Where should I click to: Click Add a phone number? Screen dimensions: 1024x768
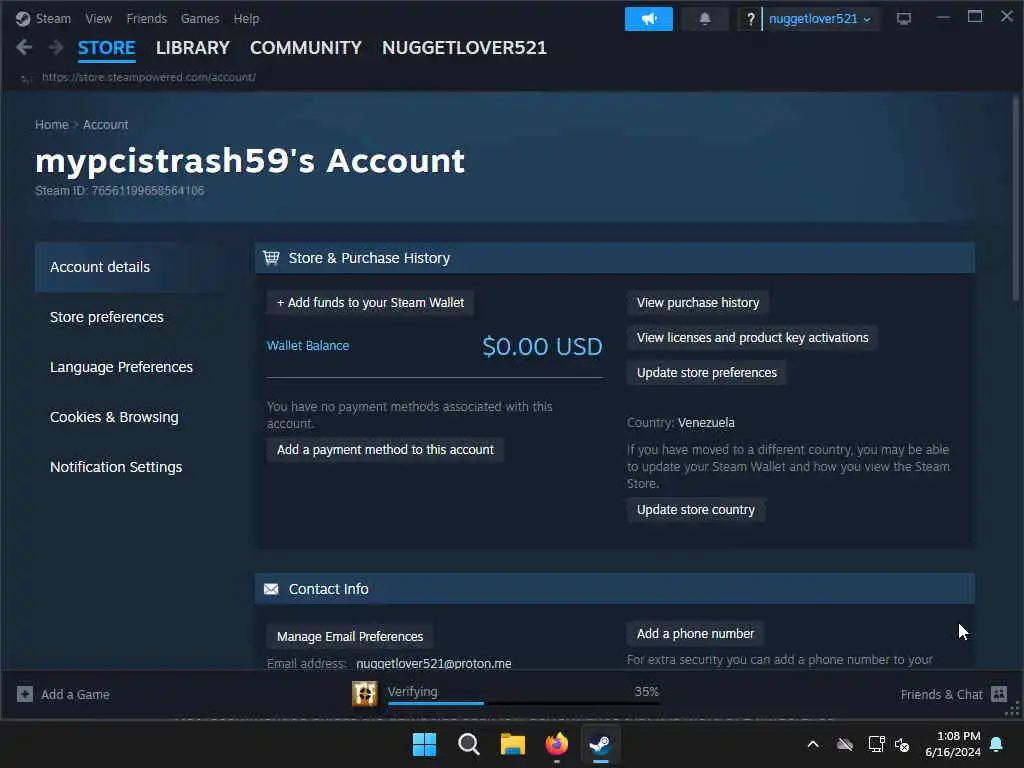click(x=696, y=633)
